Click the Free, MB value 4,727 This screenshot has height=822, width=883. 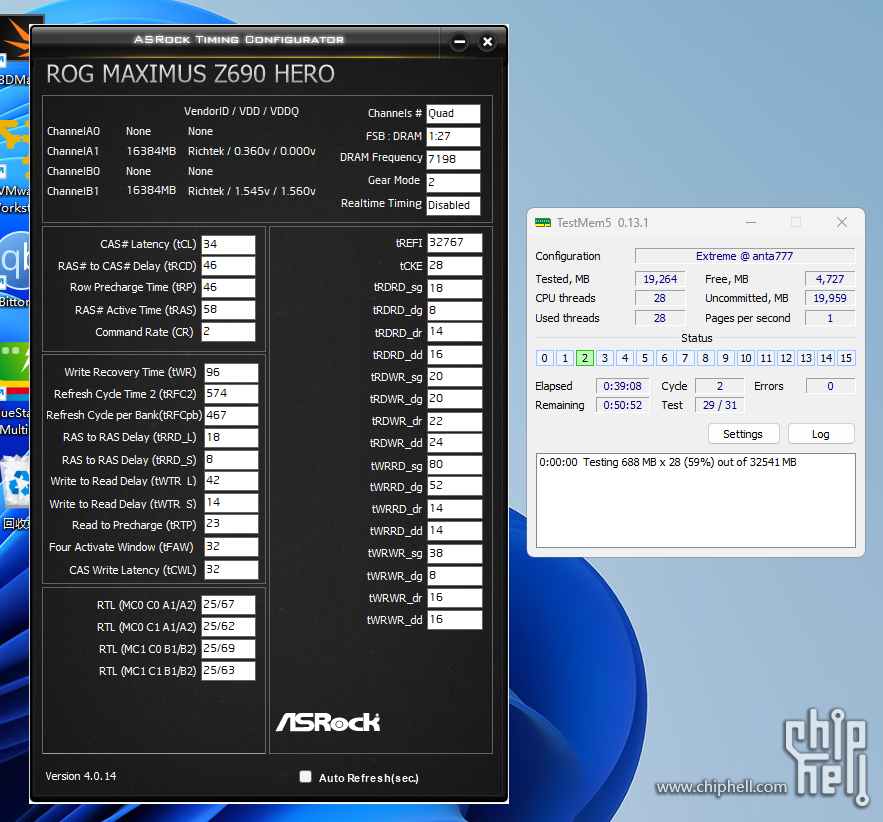[x=830, y=279]
